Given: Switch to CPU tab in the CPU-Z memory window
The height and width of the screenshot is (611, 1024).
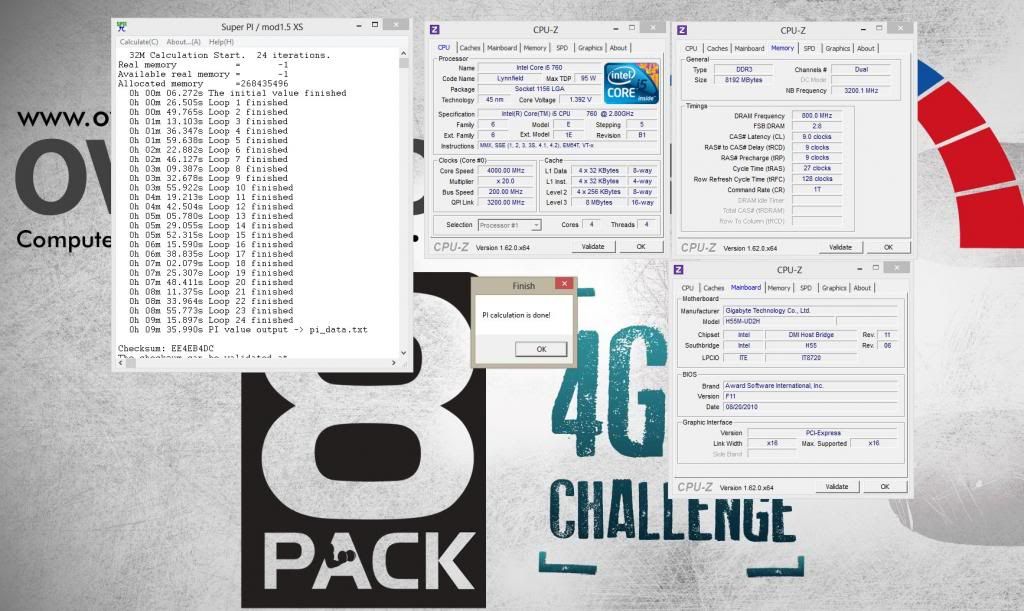Looking at the screenshot, I should click(x=691, y=48).
